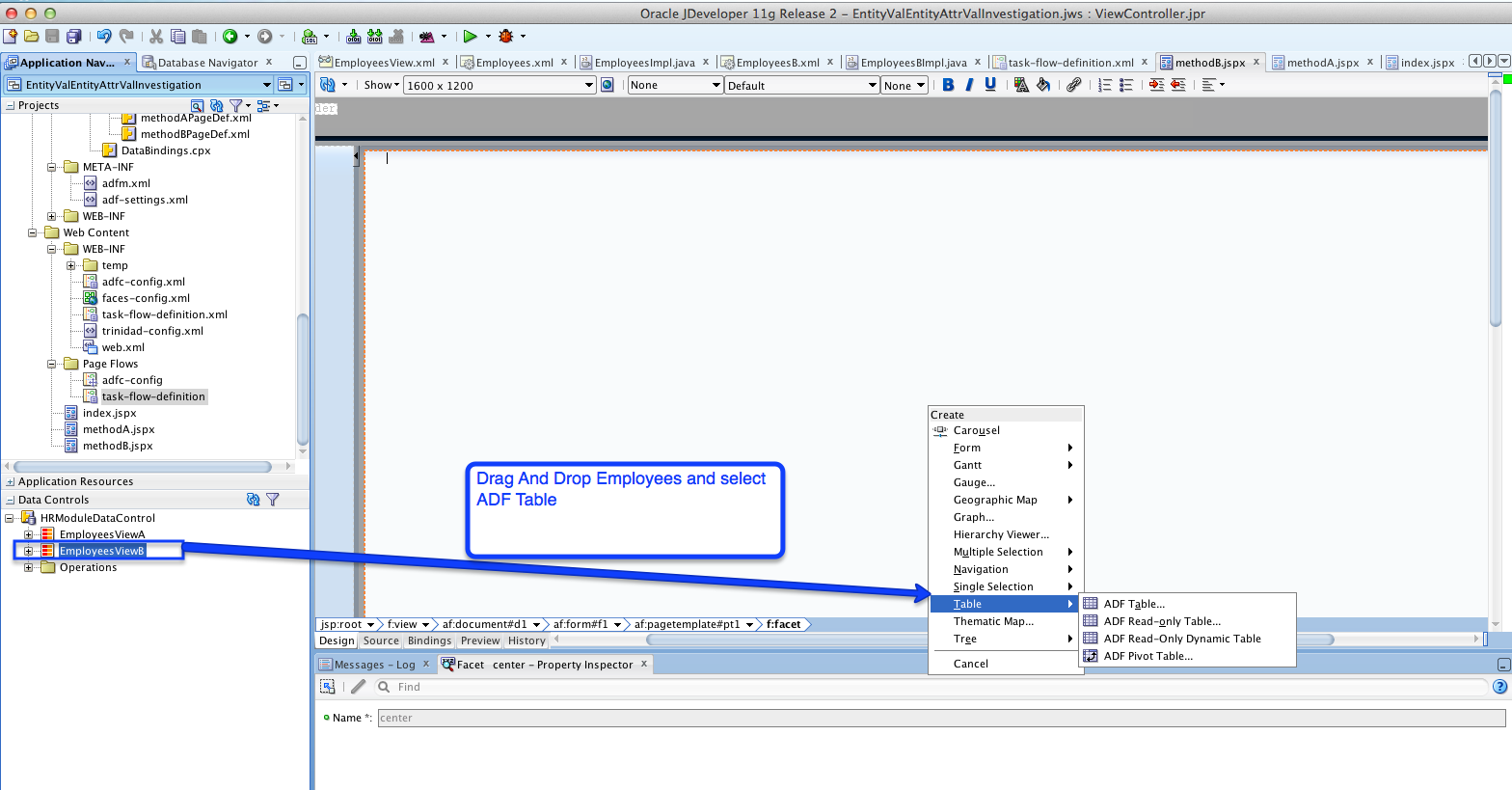Click the Refresh page icon in editor toolbar

(328, 85)
